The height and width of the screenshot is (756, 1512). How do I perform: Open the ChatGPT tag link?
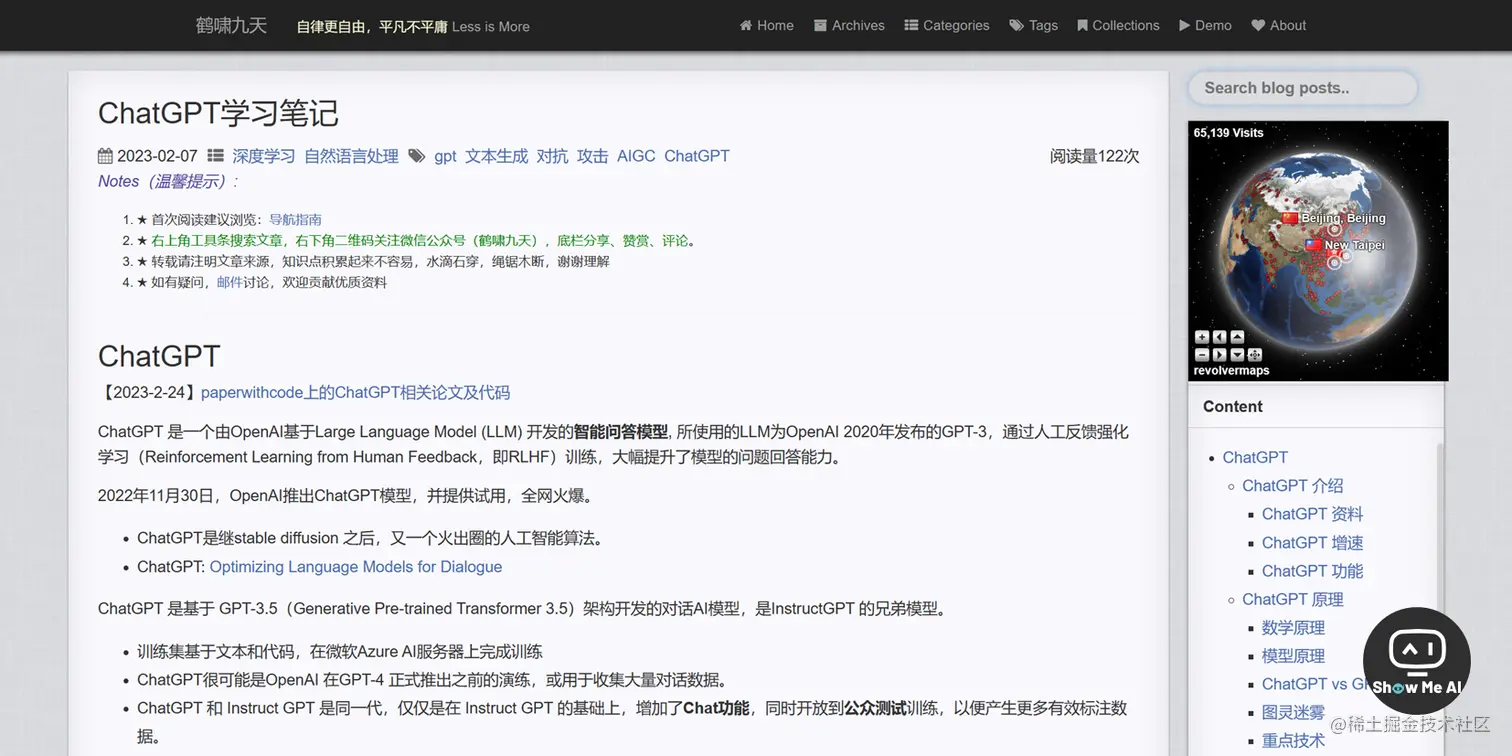click(x=697, y=156)
